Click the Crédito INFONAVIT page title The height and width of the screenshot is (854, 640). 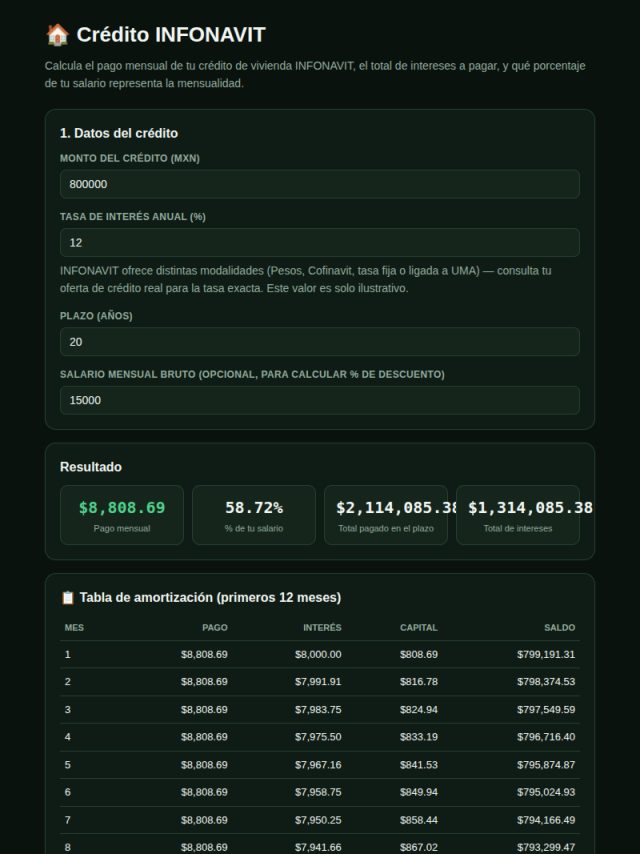pos(171,35)
